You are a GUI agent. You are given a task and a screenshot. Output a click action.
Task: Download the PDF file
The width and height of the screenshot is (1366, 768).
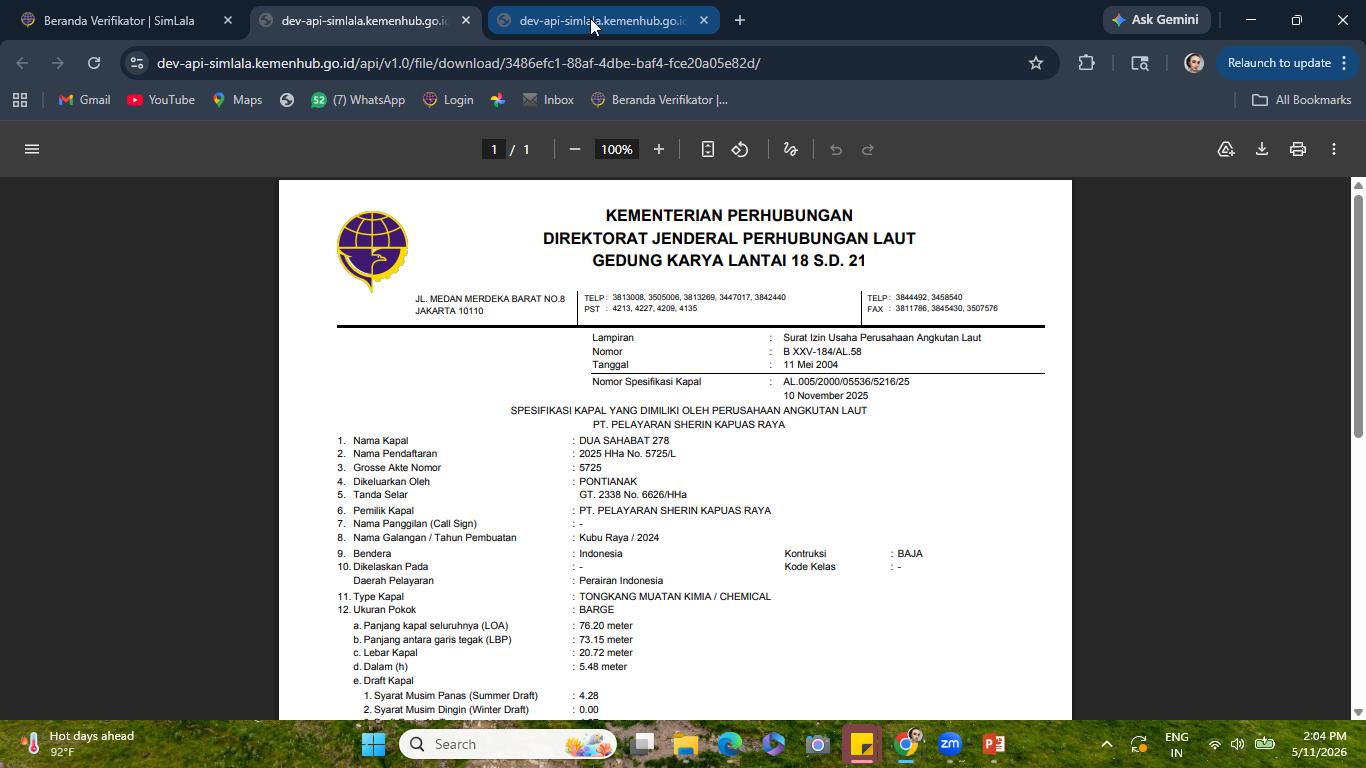pyautogui.click(x=1262, y=149)
